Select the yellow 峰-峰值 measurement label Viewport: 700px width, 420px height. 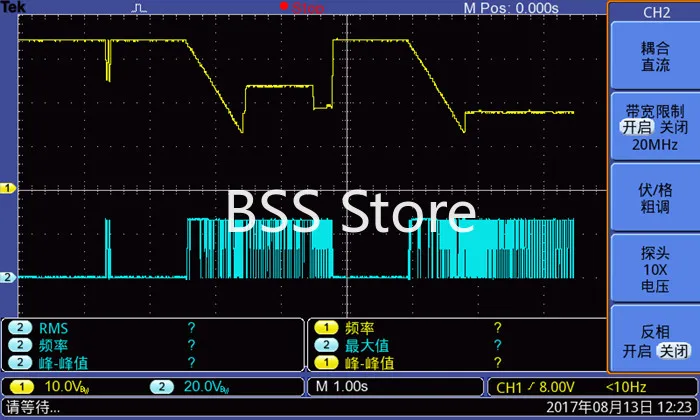tap(370, 363)
